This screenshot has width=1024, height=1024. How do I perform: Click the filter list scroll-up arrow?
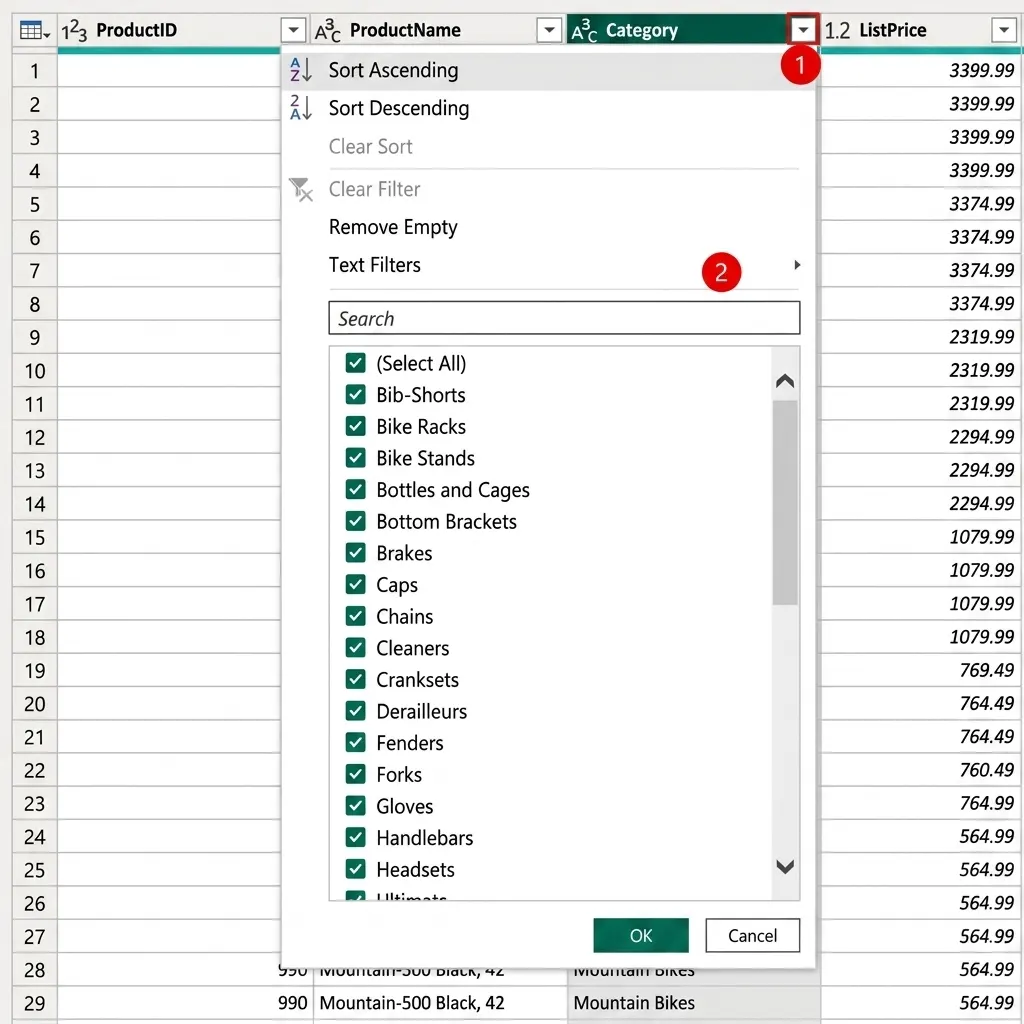pyautogui.click(x=785, y=381)
